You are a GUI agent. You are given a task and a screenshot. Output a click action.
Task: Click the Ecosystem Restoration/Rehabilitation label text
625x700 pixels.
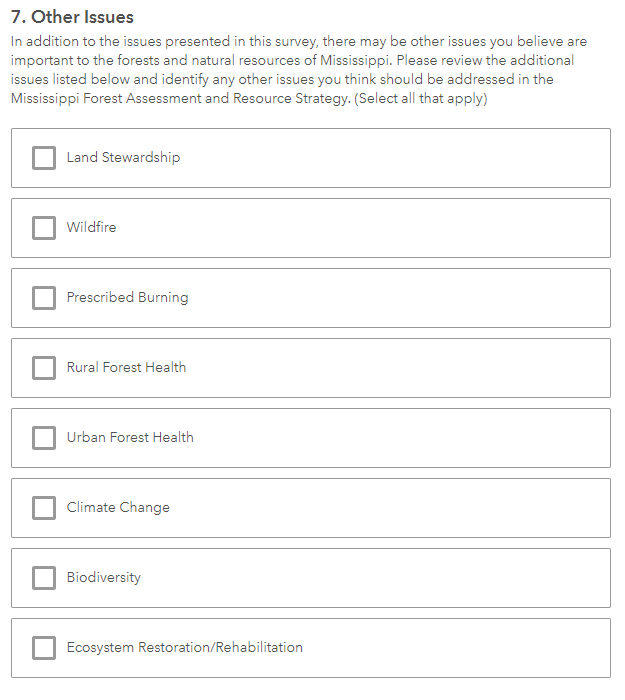(185, 647)
